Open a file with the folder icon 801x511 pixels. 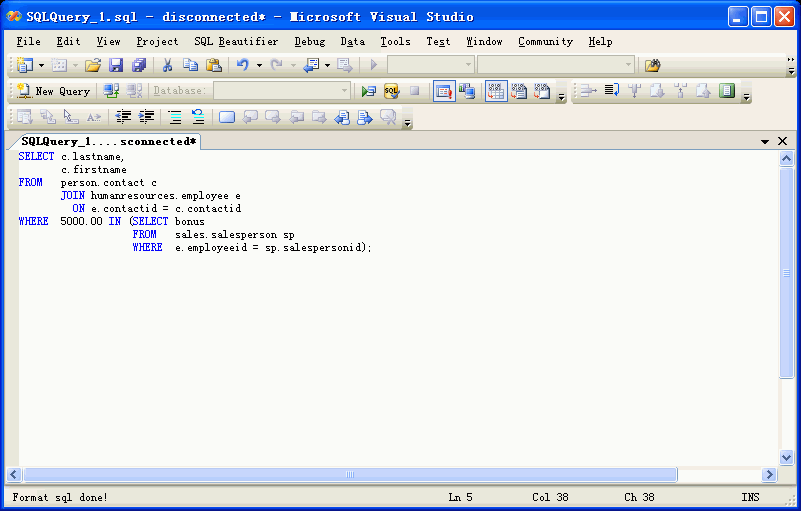[93, 65]
